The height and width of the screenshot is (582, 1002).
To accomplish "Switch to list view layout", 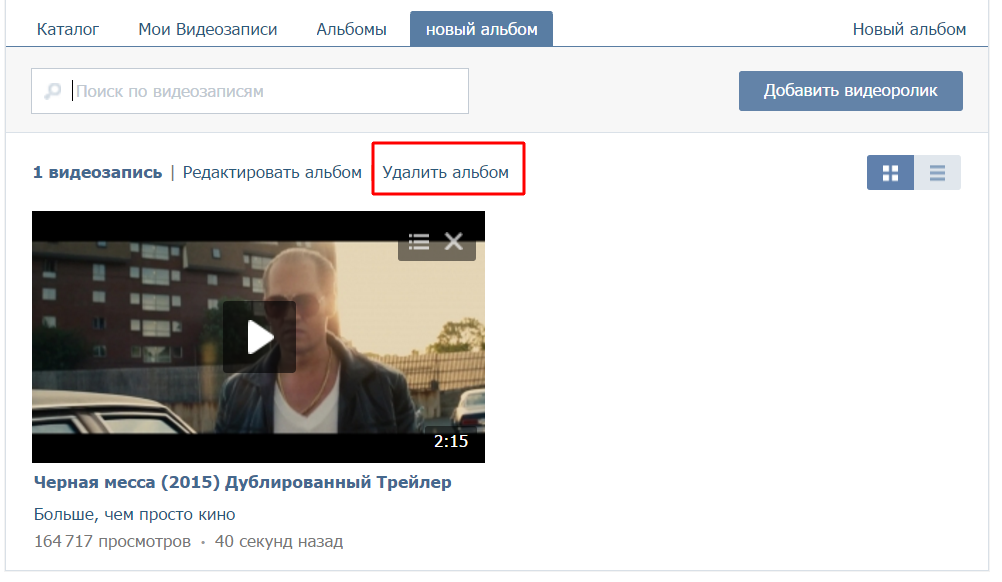I will pyautogui.click(x=937, y=173).
